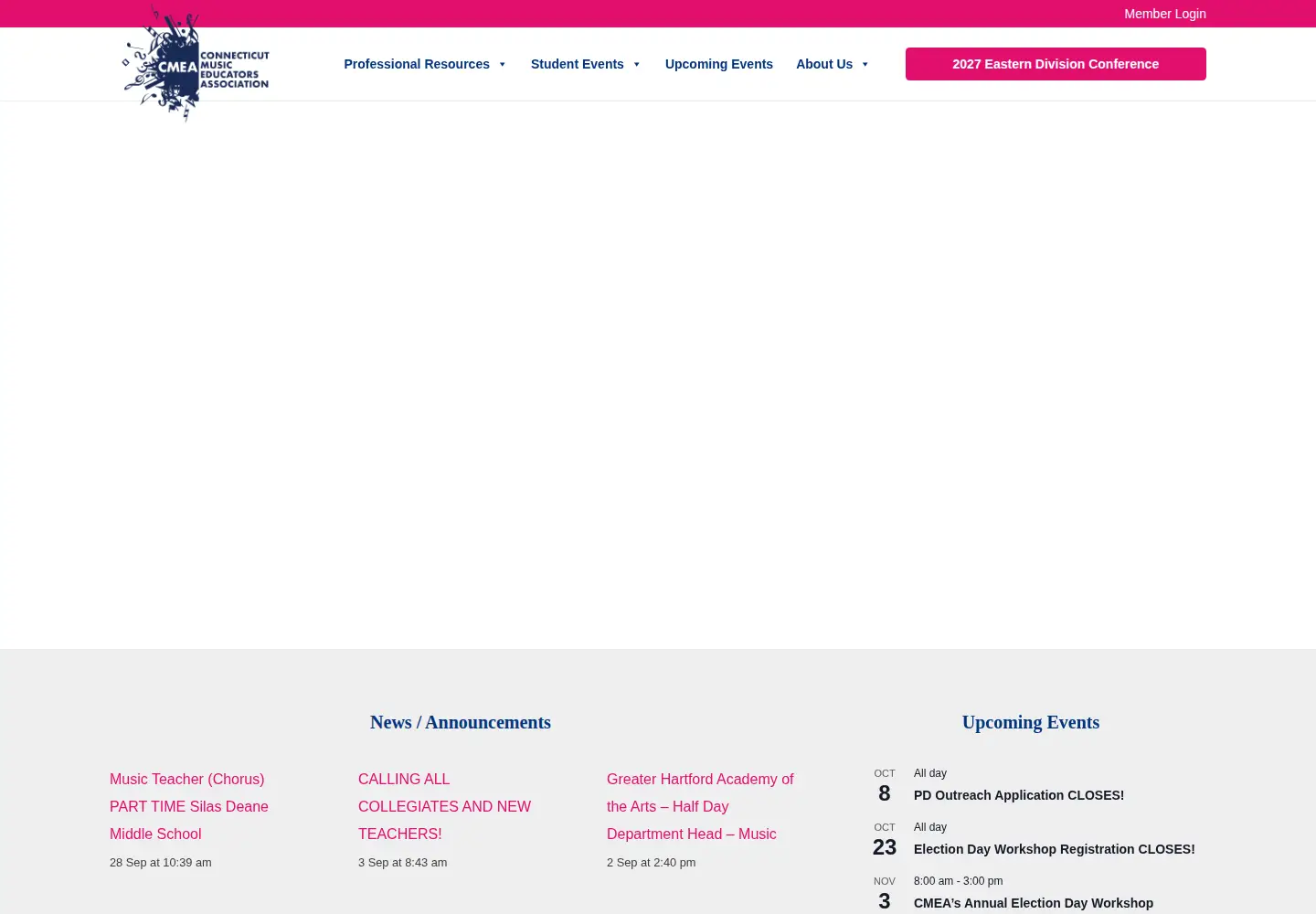
Task: Open the Member Login link
Action: tap(1165, 14)
